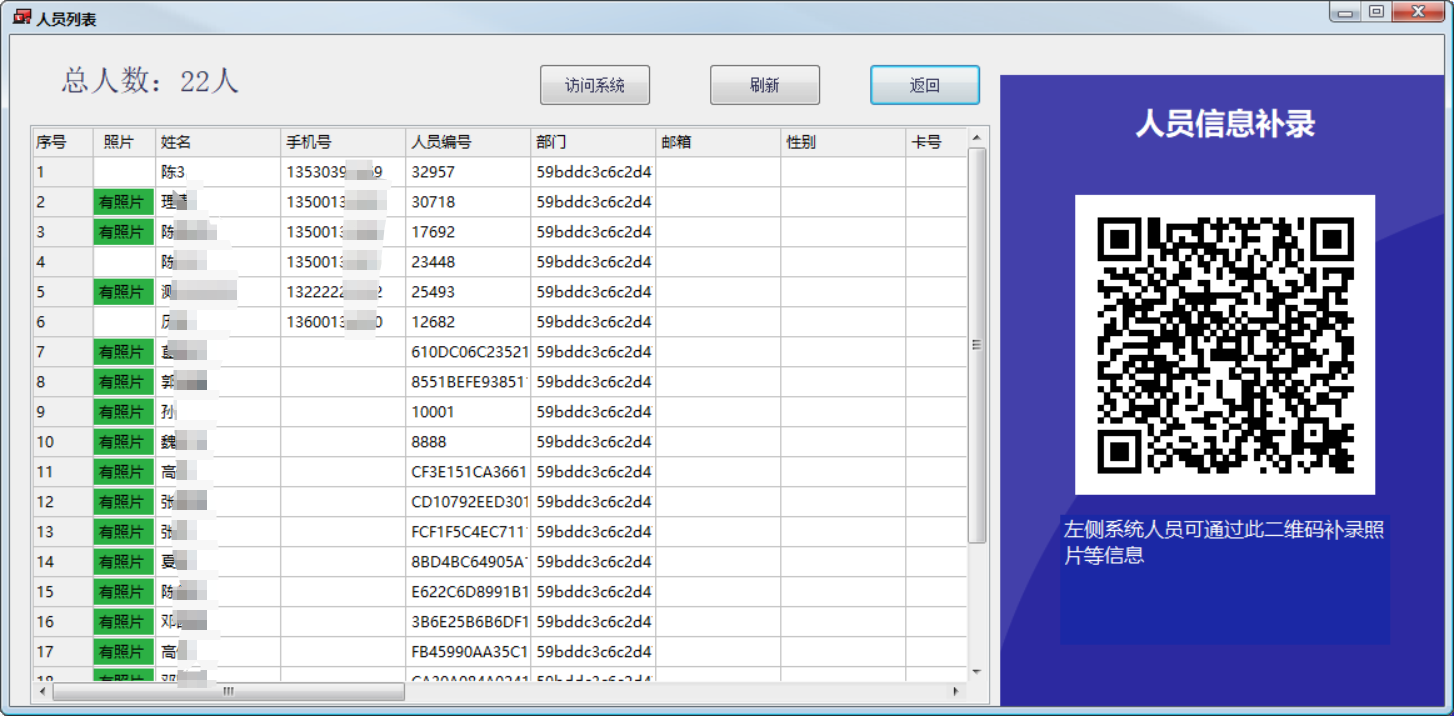Screen dimensions: 1454x716
Task: Click the 性别 column header
Action: pos(842,142)
